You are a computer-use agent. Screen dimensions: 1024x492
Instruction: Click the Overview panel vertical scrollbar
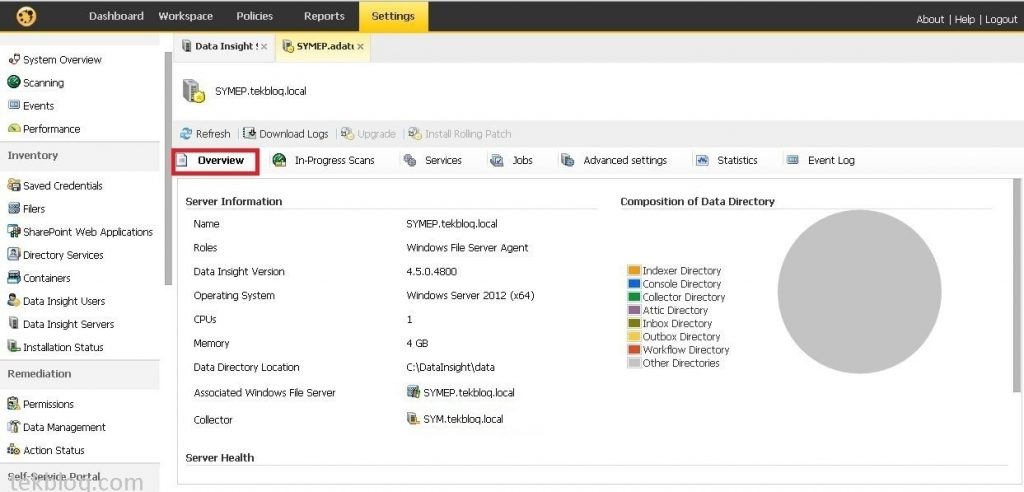(x=1017, y=286)
